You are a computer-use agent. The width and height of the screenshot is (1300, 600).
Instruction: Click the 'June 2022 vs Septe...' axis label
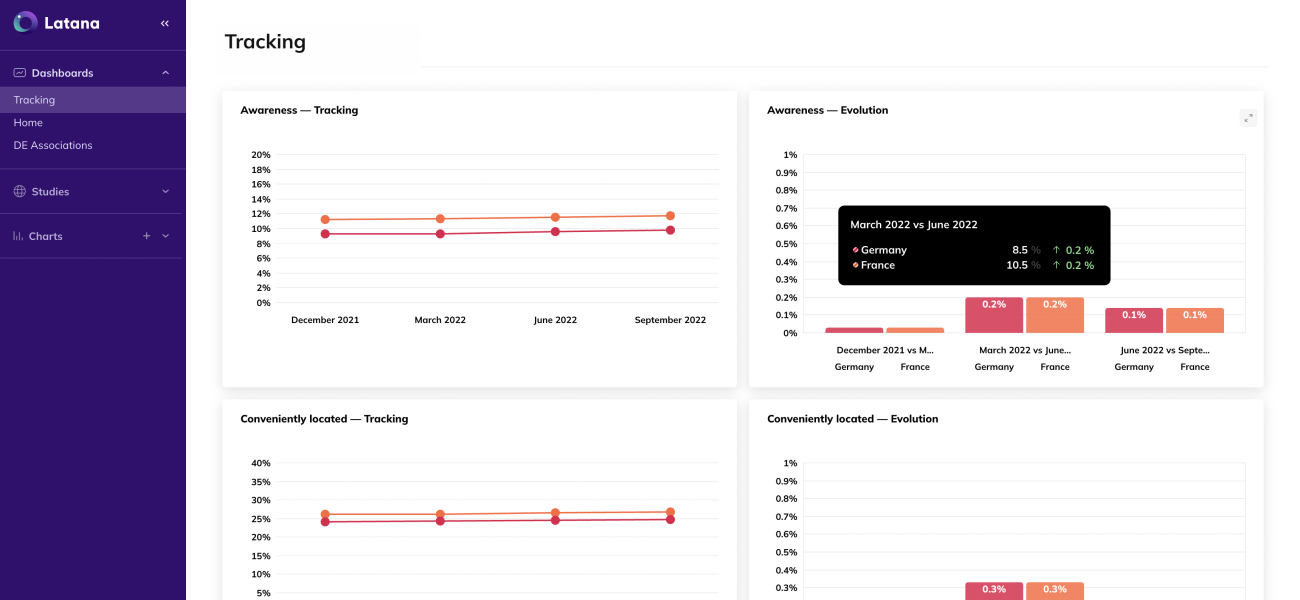point(1165,350)
